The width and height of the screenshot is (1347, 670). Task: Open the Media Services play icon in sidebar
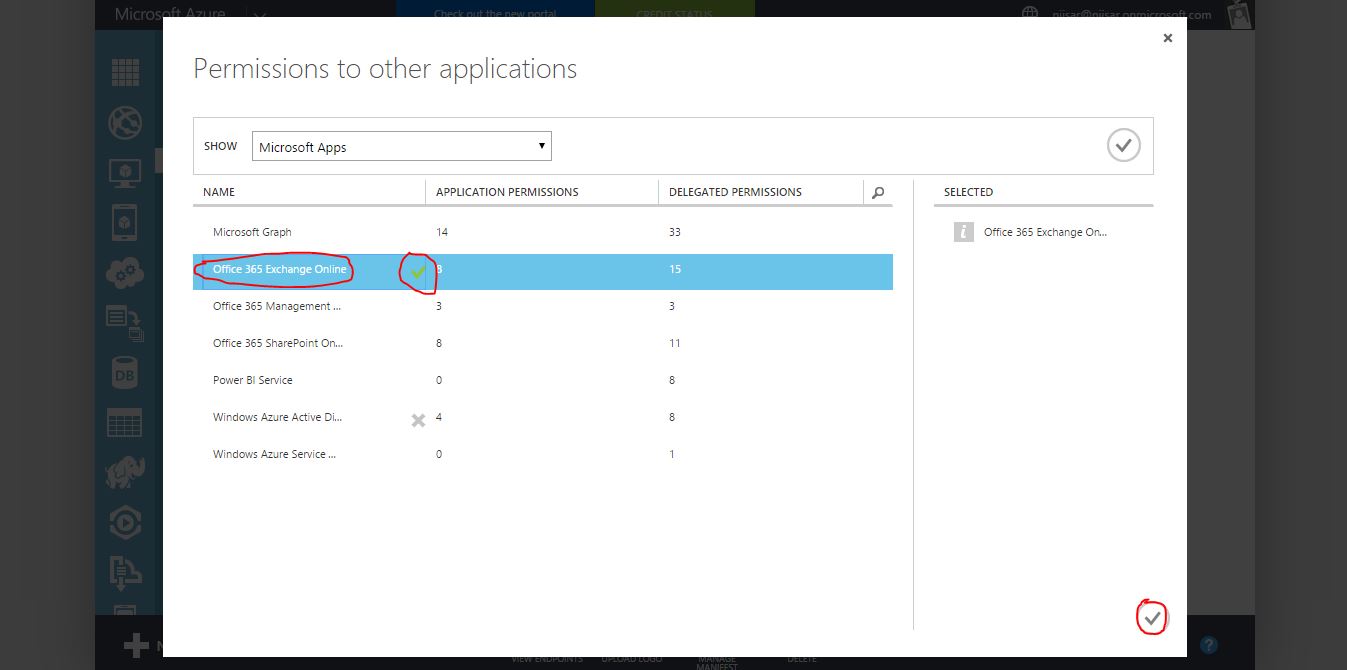pos(125,523)
